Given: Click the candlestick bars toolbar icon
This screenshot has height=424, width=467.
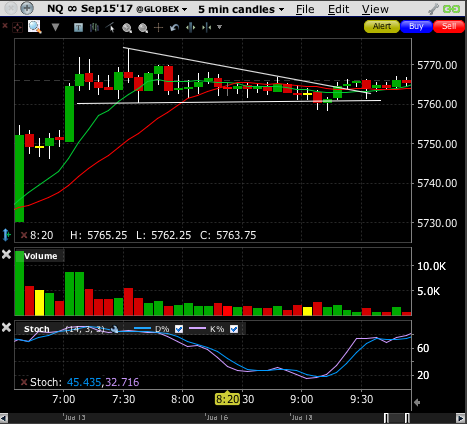Looking at the screenshot, I should 94,27.
